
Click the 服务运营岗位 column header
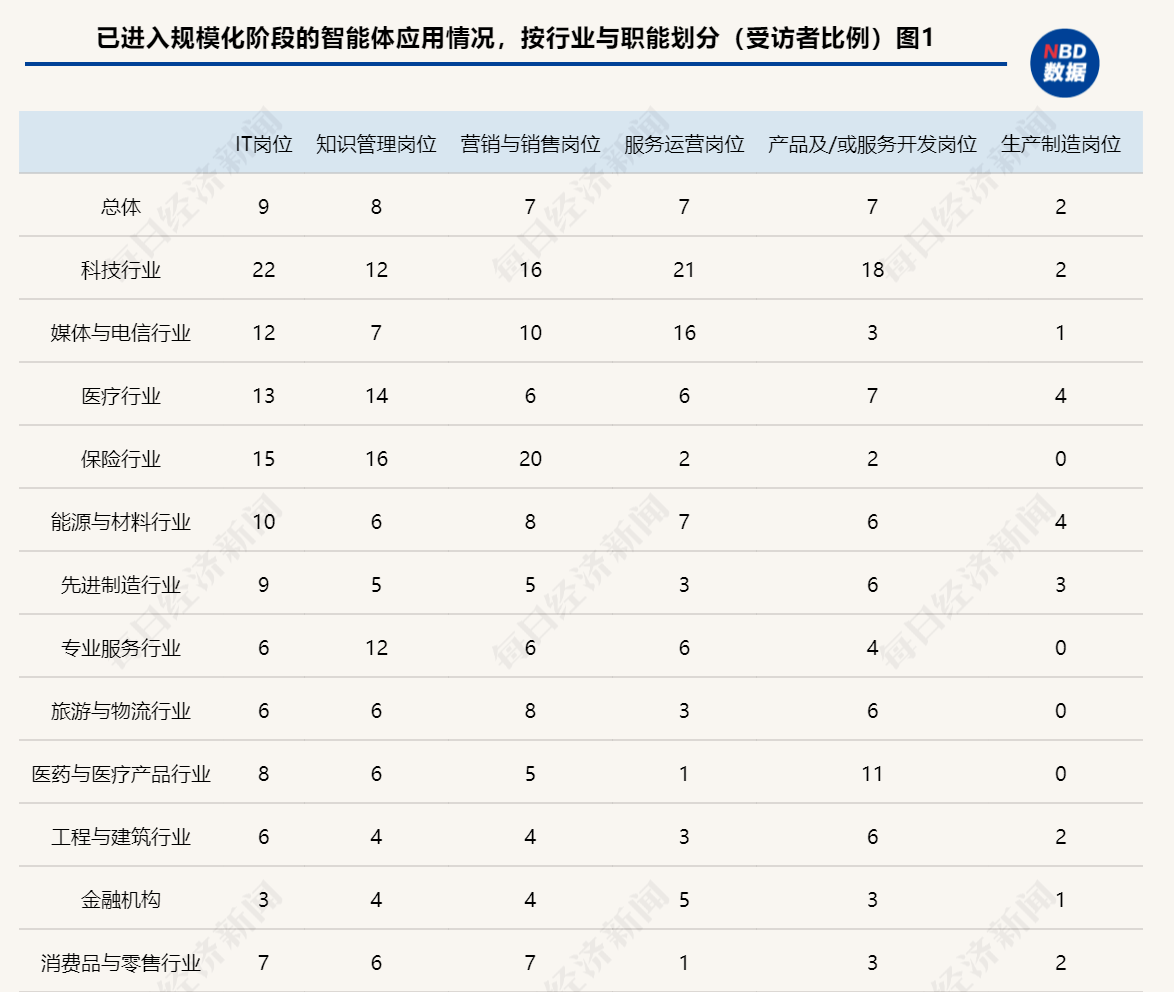[x=684, y=144]
